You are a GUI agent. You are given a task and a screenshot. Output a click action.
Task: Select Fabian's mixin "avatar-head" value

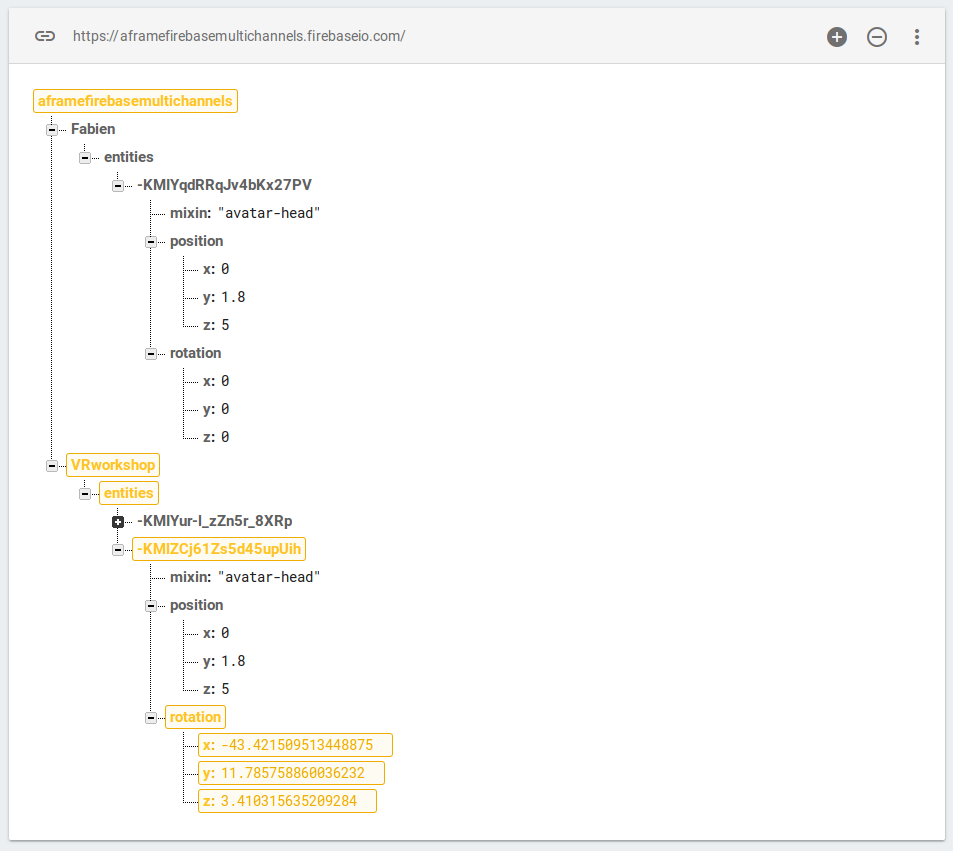pos(269,213)
